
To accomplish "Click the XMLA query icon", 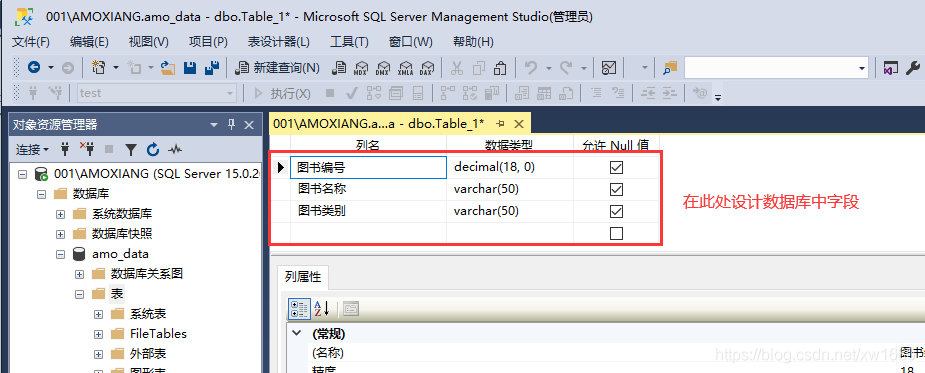I will click(x=405, y=68).
